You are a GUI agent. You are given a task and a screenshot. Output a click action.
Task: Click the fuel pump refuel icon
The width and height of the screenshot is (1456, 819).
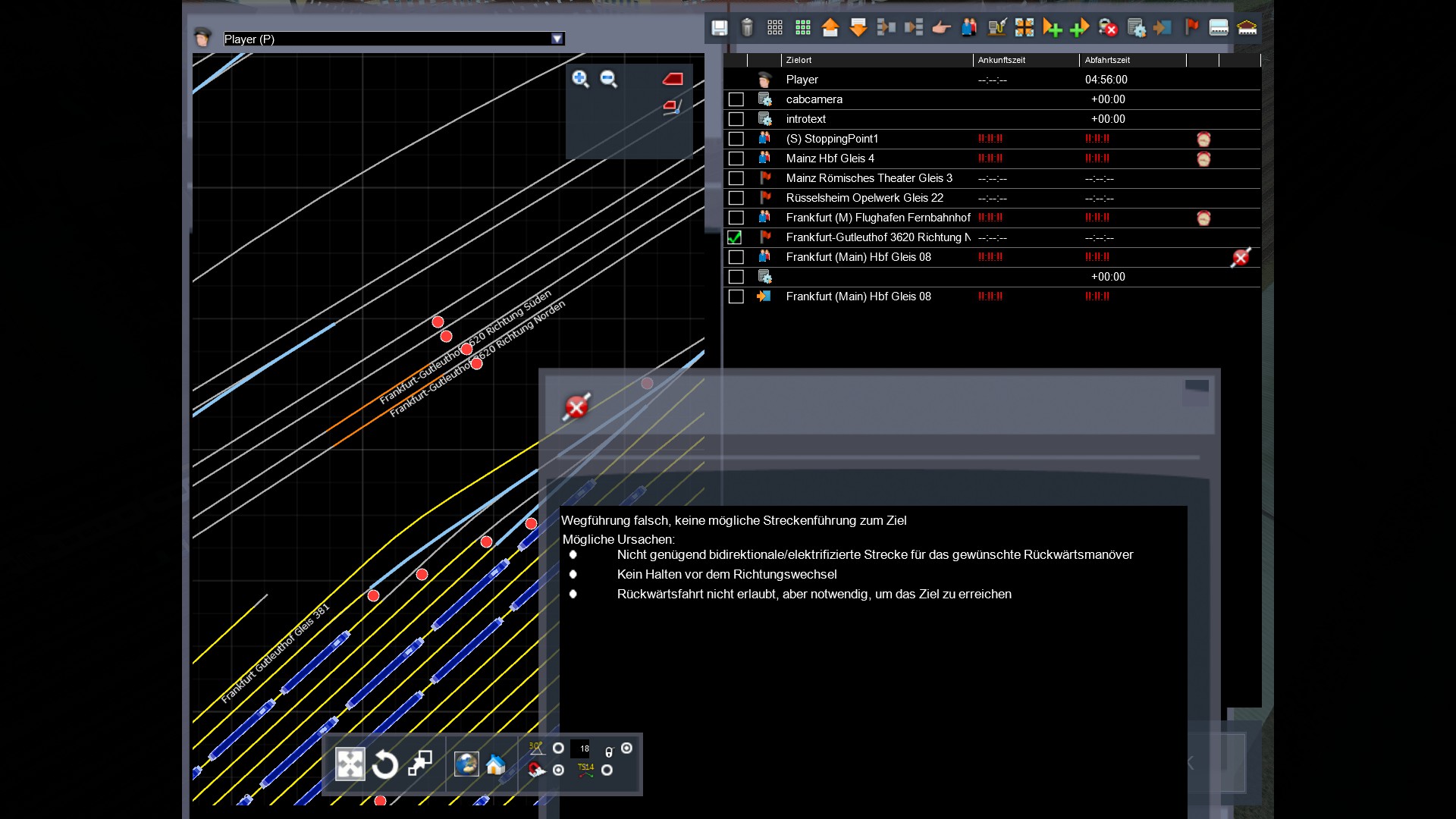click(996, 28)
